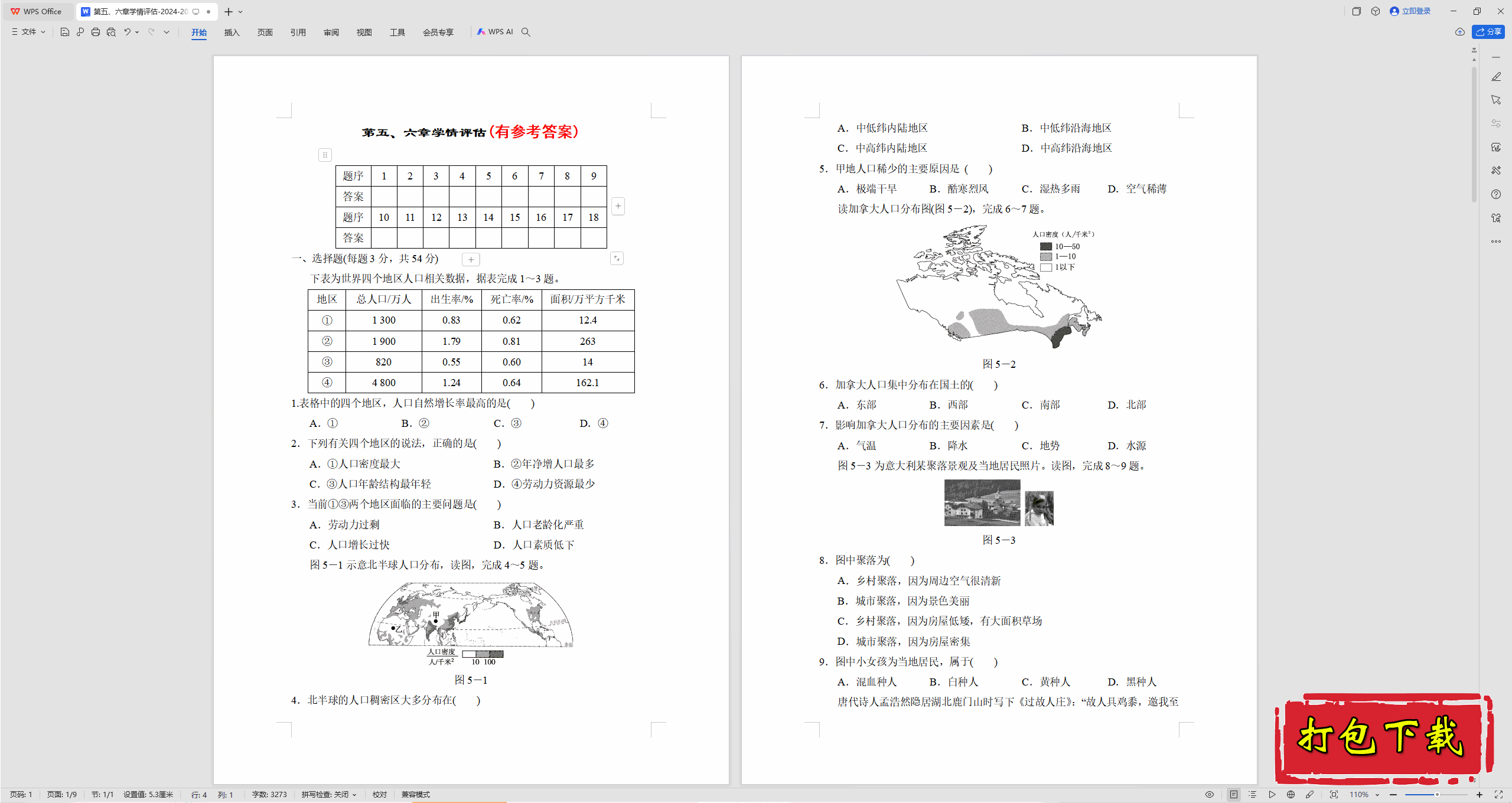This screenshot has width=1512, height=803.
Task: Click the window multi-view icon in title bar
Action: pos(1357,11)
